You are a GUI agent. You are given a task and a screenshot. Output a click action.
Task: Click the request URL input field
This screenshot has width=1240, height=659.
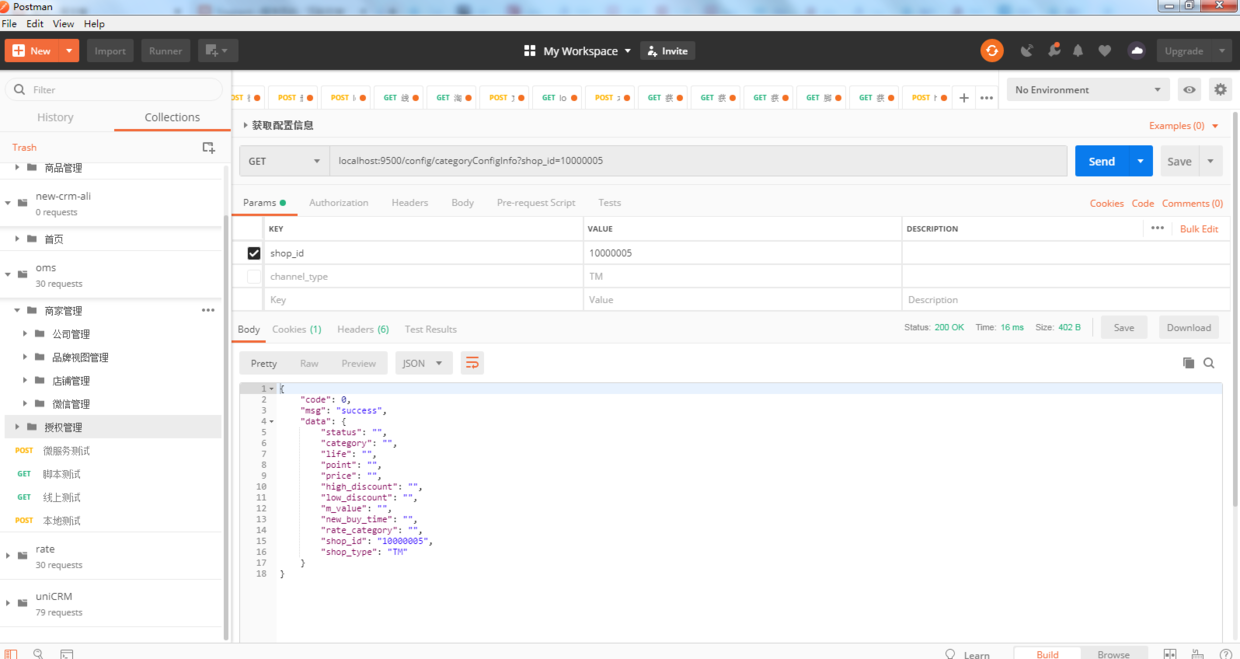[698, 161]
